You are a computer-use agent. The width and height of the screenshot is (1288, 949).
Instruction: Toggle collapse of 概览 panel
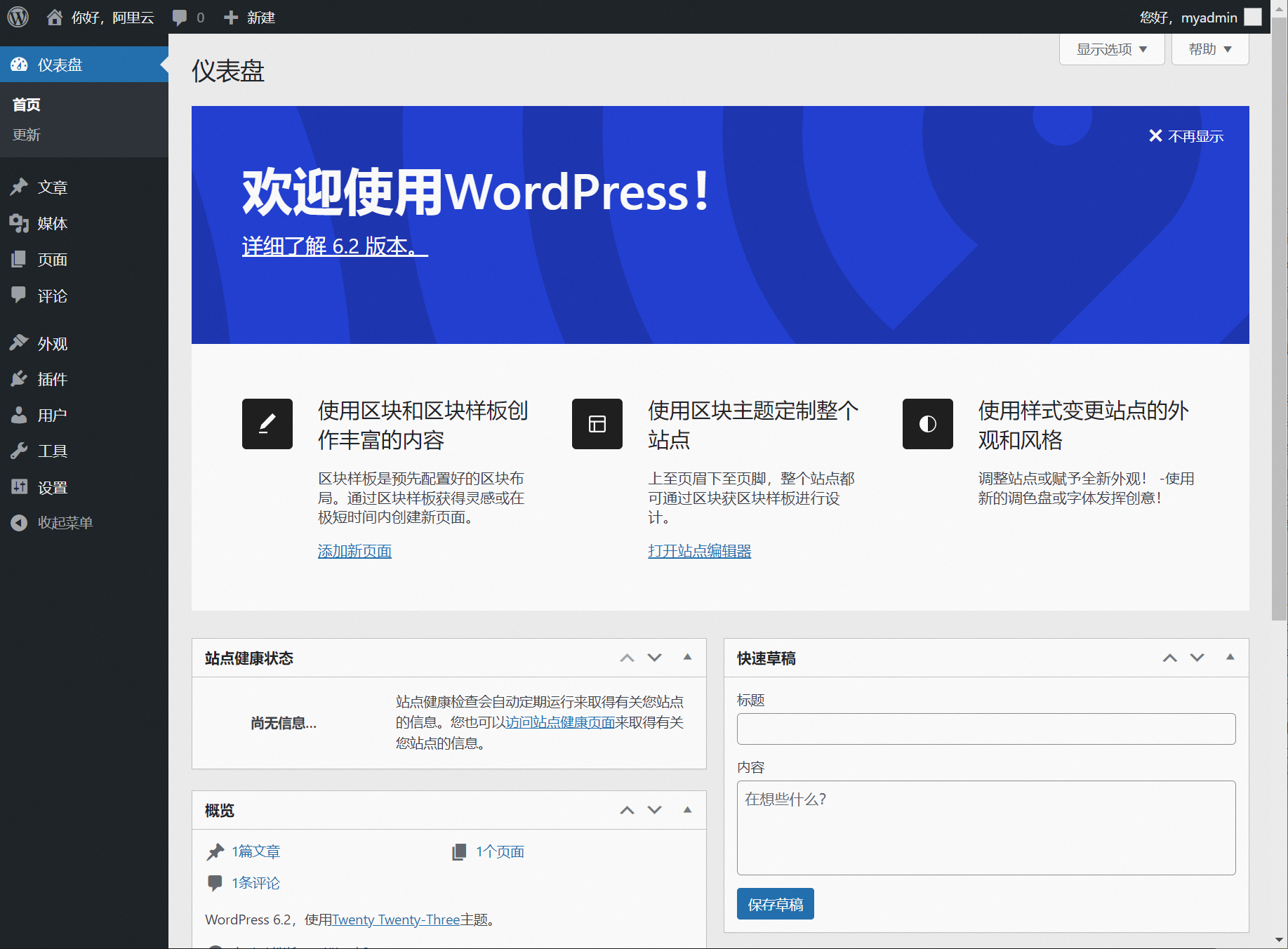click(x=687, y=809)
